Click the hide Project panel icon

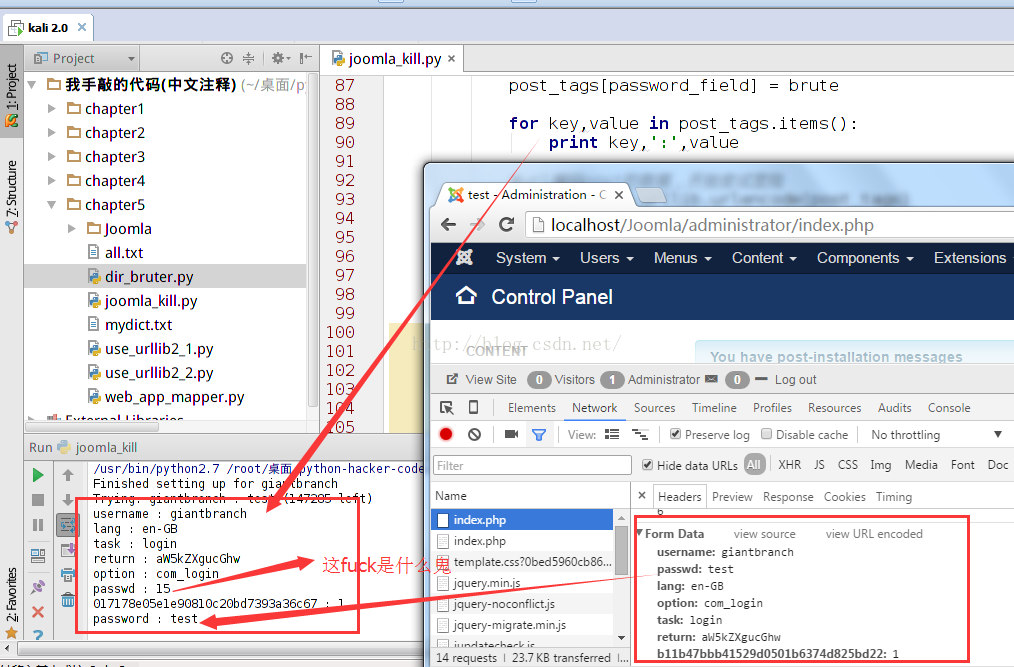coord(305,58)
